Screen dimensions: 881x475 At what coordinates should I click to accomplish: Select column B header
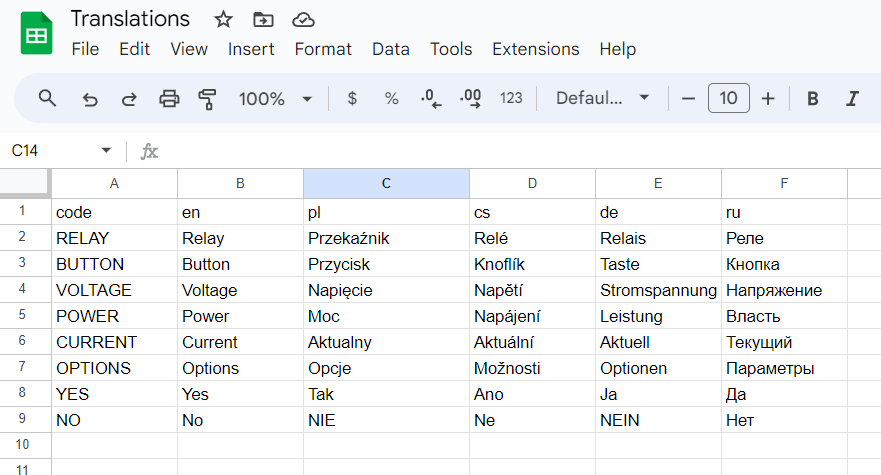(x=240, y=183)
